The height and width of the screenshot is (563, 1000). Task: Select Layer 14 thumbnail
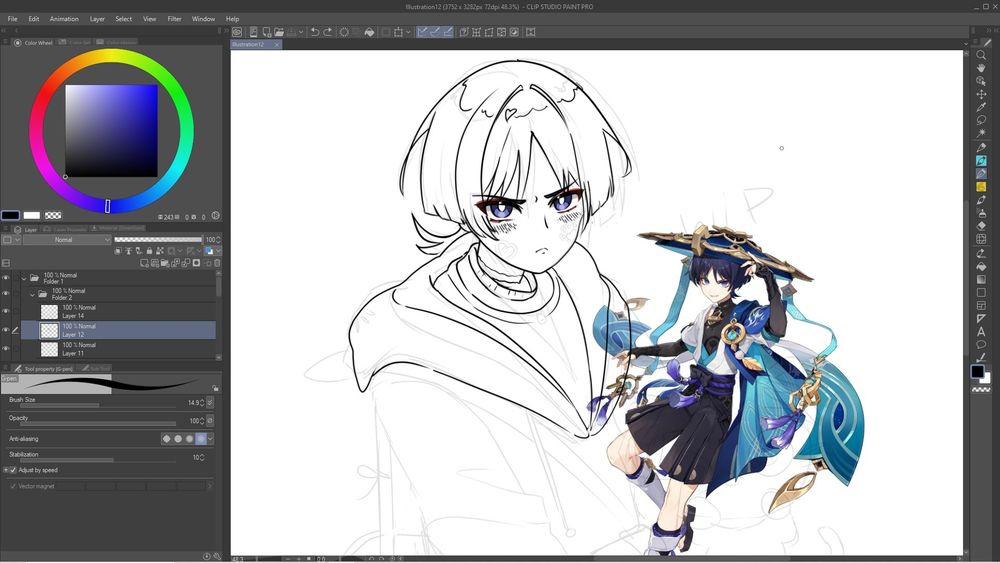coord(49,312)
